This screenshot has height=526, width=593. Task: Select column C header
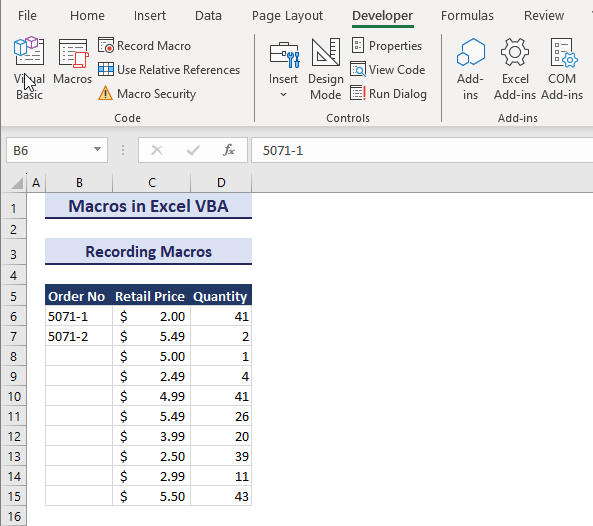(x=152, y=183)
